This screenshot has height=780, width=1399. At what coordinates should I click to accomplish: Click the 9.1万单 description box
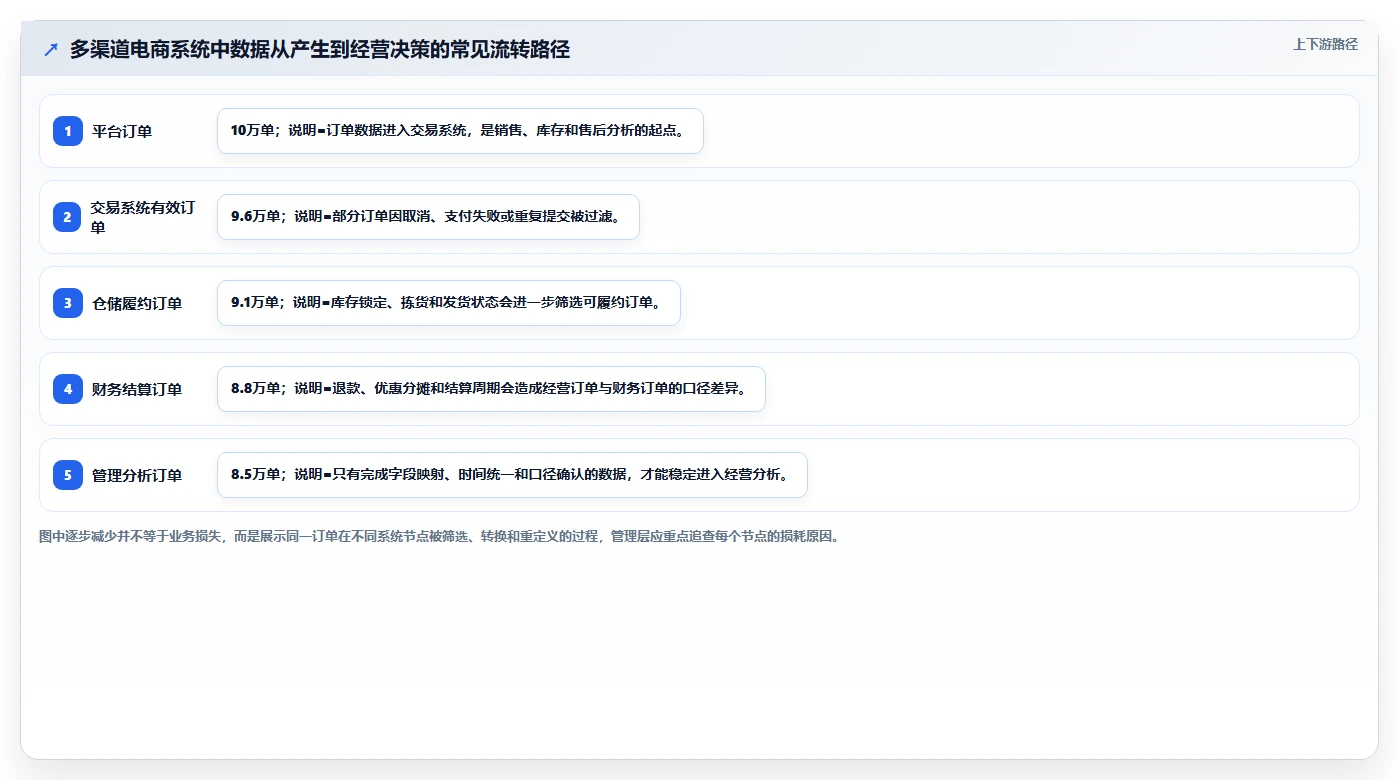[449, 303]
